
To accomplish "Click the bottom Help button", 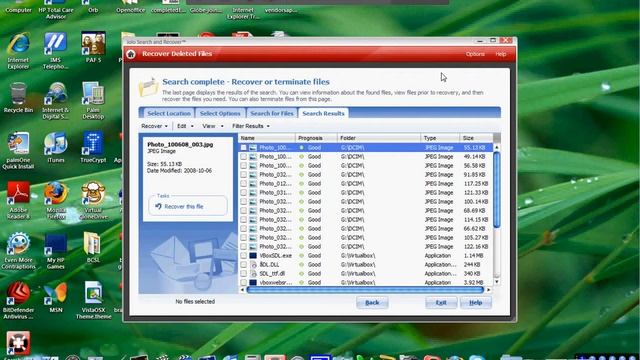I will 476,303.
